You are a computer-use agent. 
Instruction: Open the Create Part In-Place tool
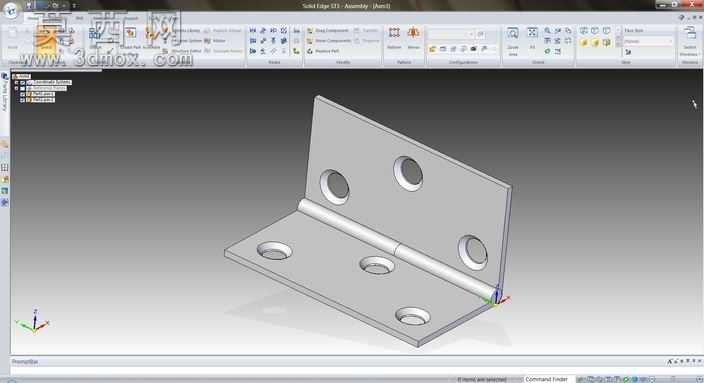131,37
